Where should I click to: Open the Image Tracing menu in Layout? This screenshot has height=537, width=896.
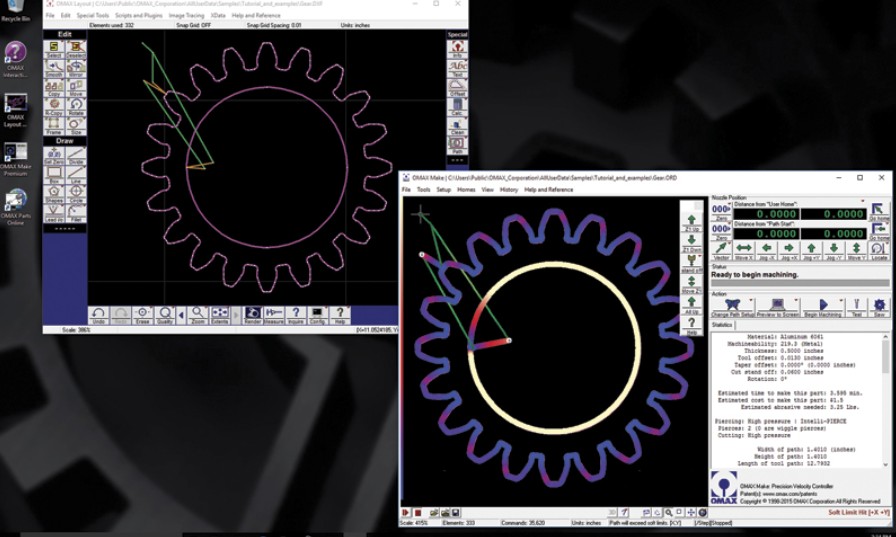click(x=186, y=15)
